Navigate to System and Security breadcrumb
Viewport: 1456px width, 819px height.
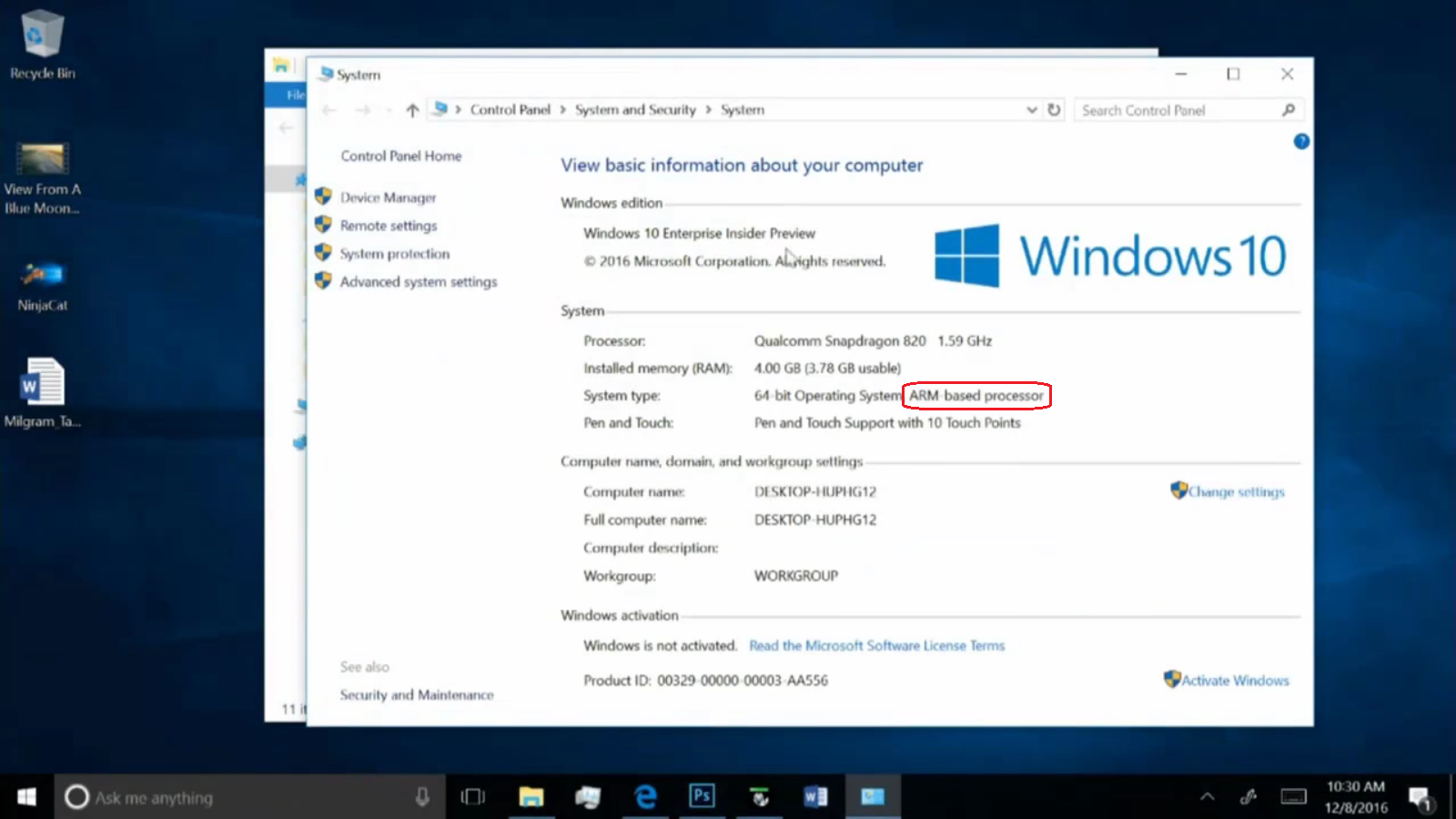(x=635, y=109)
